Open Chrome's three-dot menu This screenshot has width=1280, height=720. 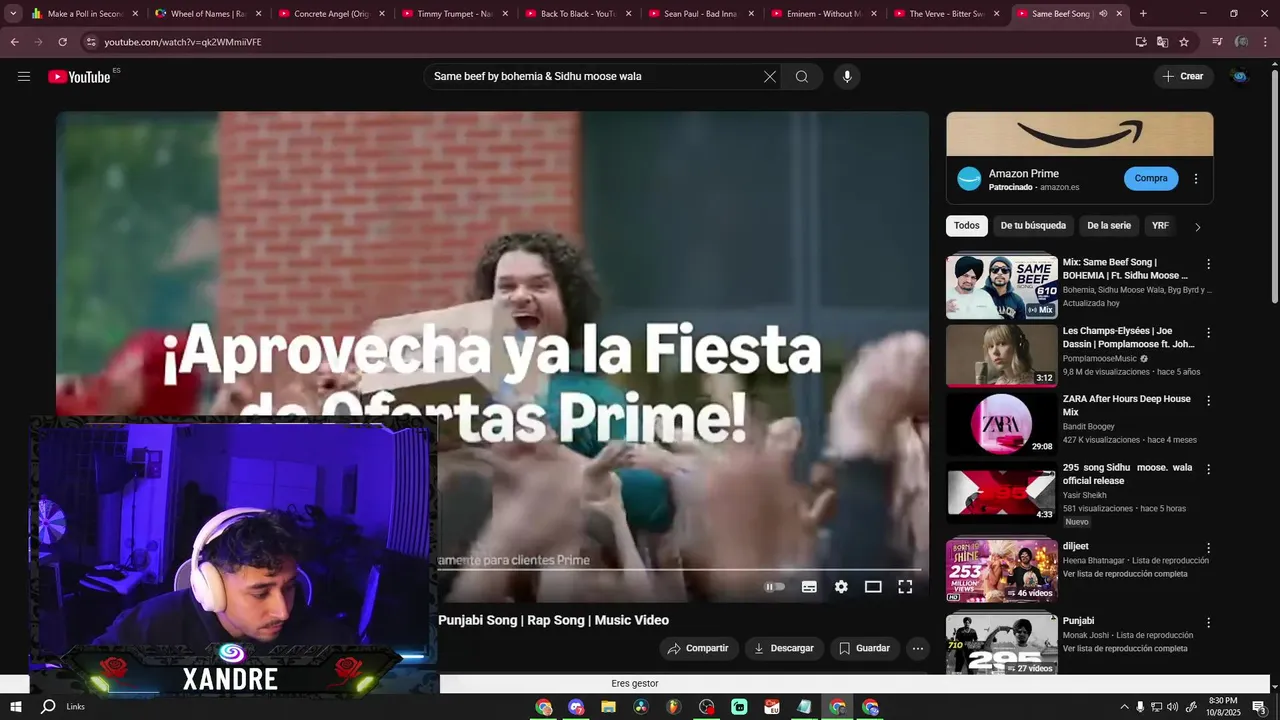1265,42
